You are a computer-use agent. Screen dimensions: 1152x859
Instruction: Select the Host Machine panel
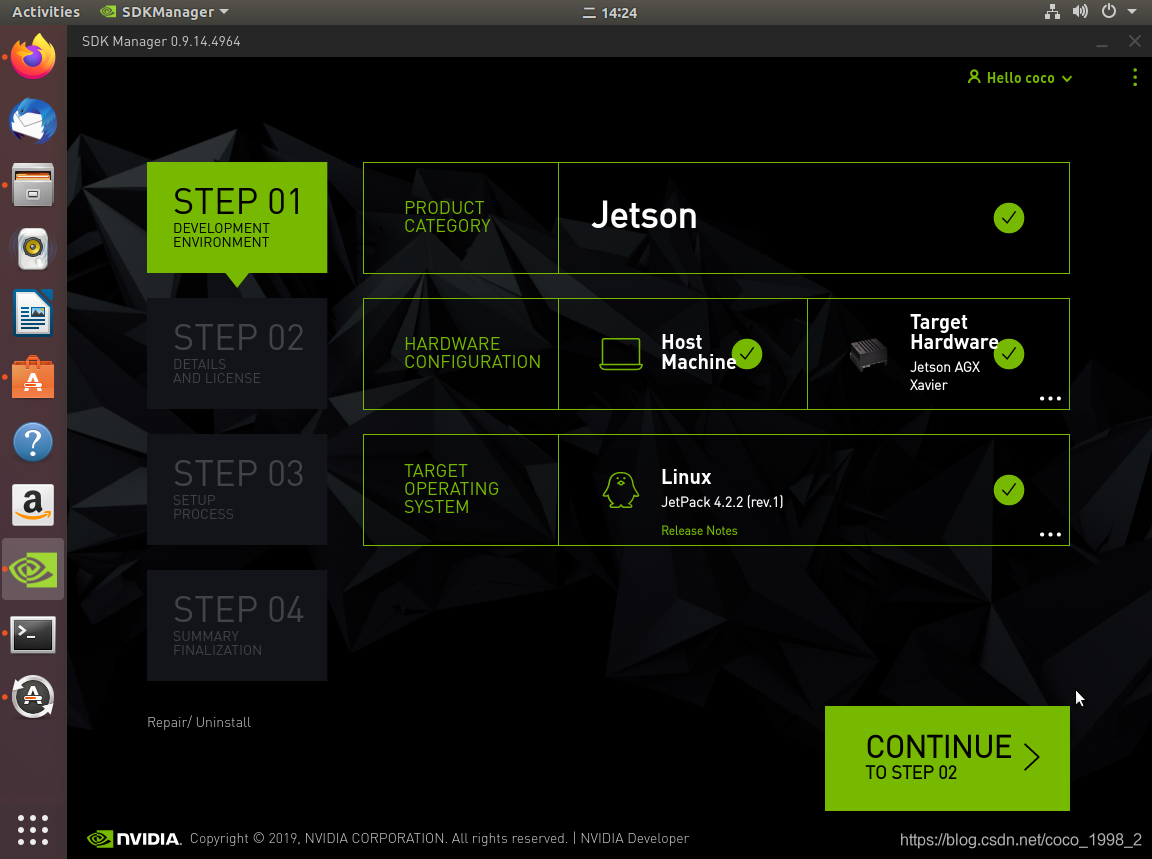(x=683, y=354)
